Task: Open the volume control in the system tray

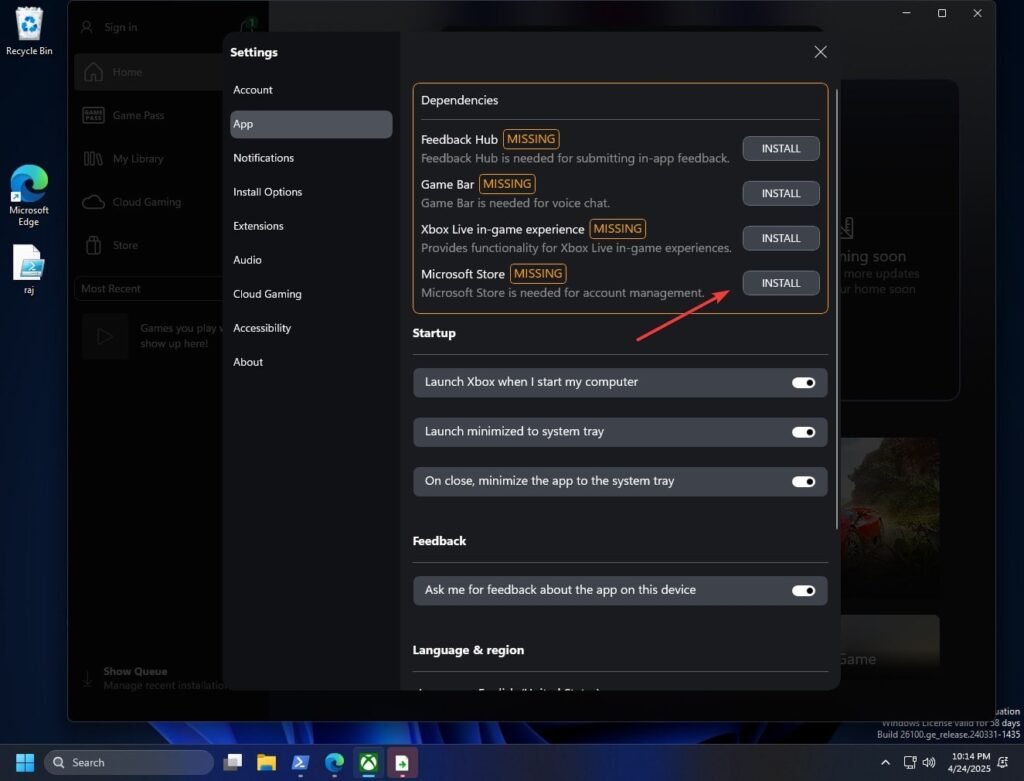Action: [930, 762]
